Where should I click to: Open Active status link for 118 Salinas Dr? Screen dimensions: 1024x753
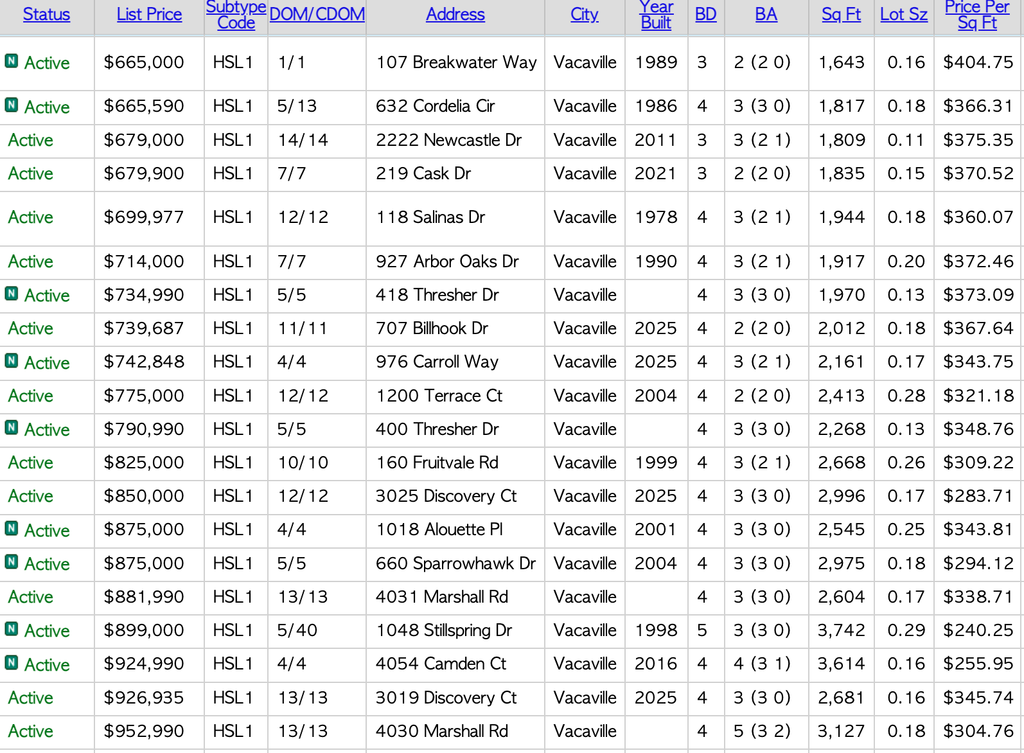pyautogui.click(x=31, y=218)
